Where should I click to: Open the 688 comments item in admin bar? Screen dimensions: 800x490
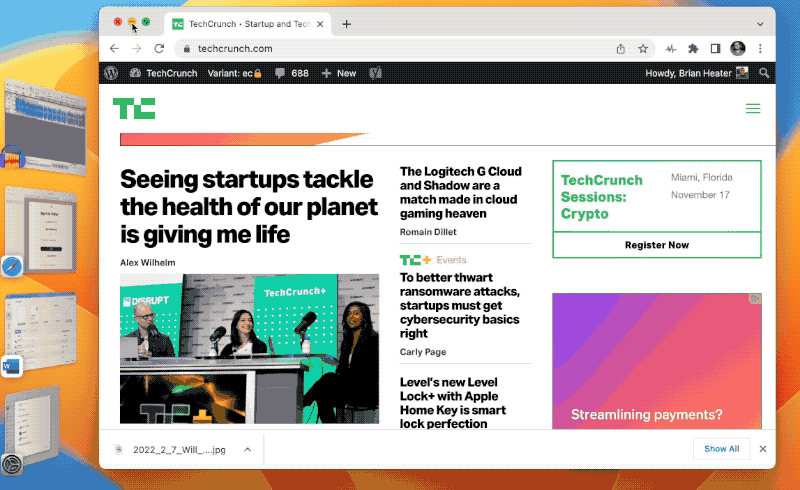[291, 73]
